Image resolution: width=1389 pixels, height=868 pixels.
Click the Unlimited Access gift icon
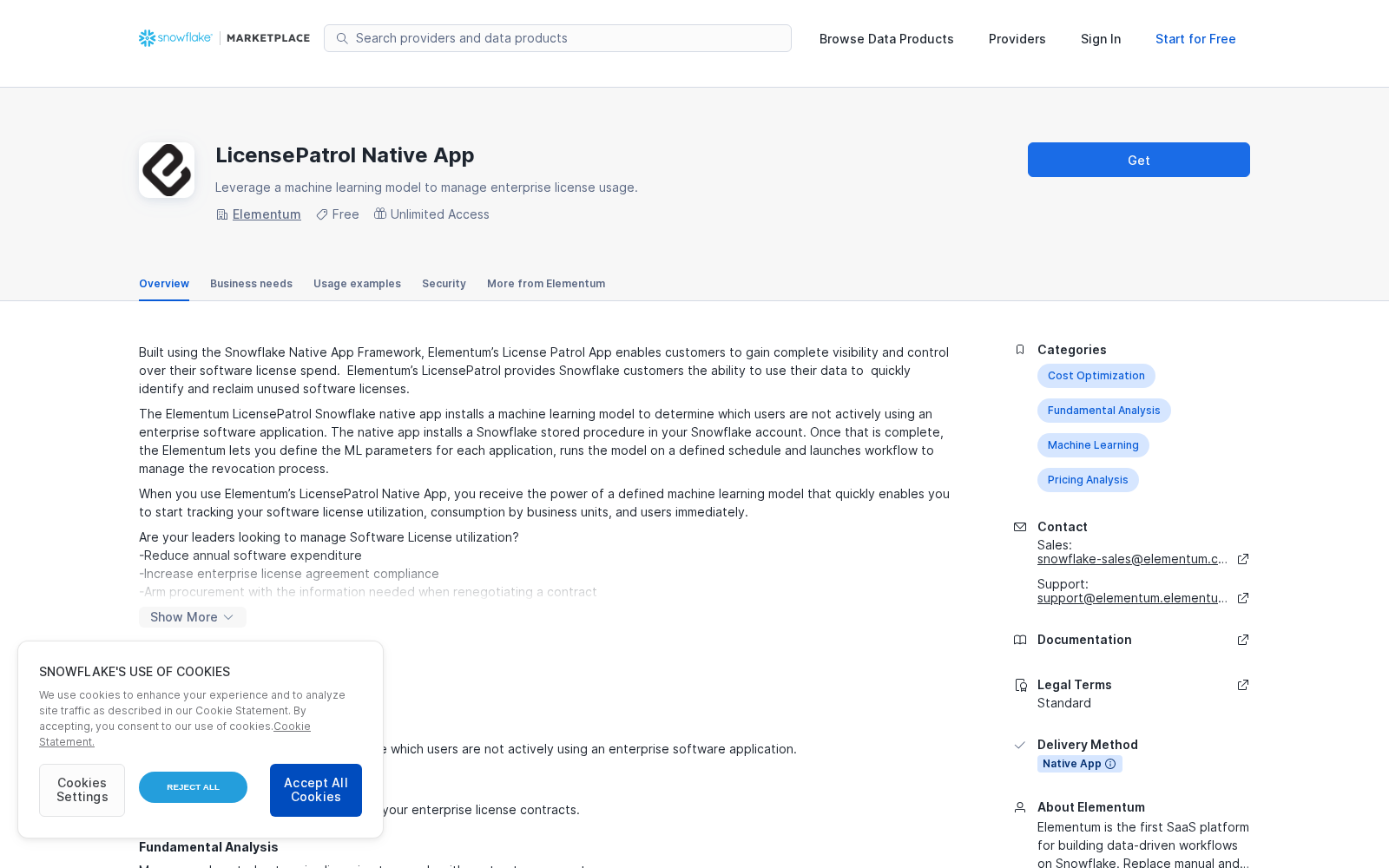(x=380, y=214)
